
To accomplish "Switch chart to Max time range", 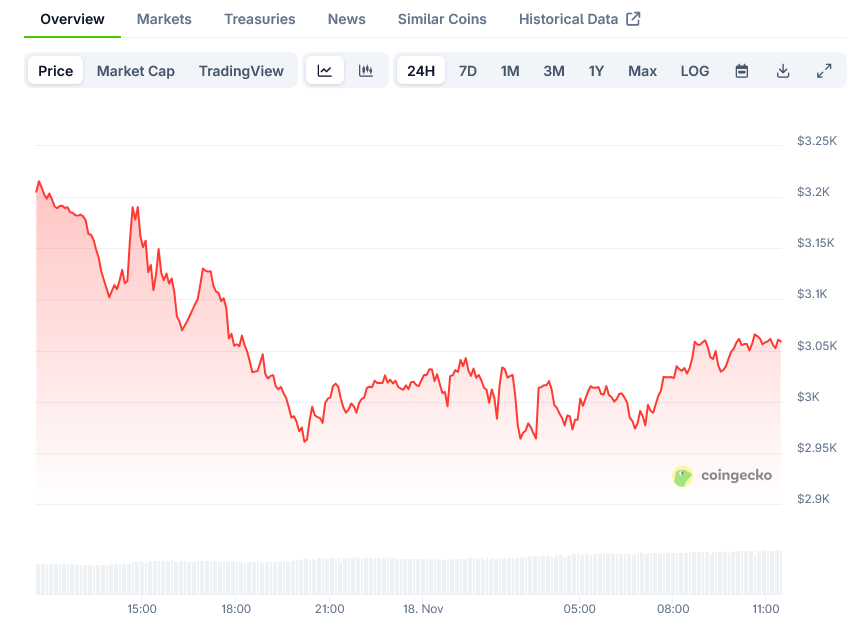I will (642, 70).
